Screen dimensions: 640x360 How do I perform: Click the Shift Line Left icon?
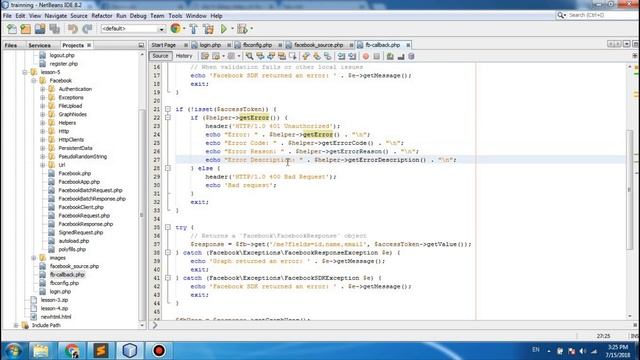point(341,56)
